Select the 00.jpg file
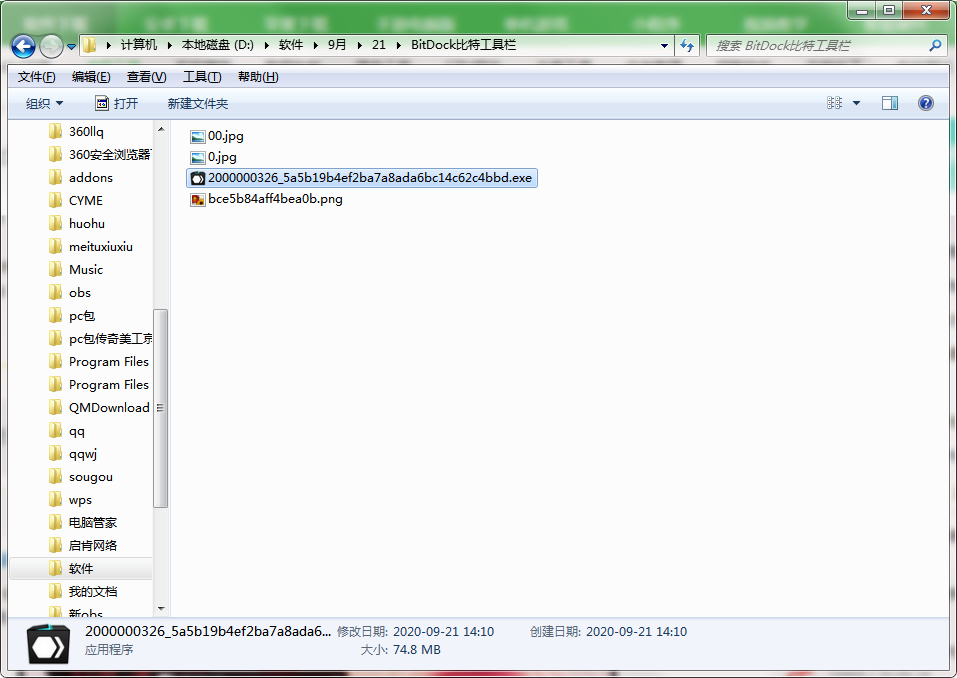The image size is (957, 678). tap(217, 136)
